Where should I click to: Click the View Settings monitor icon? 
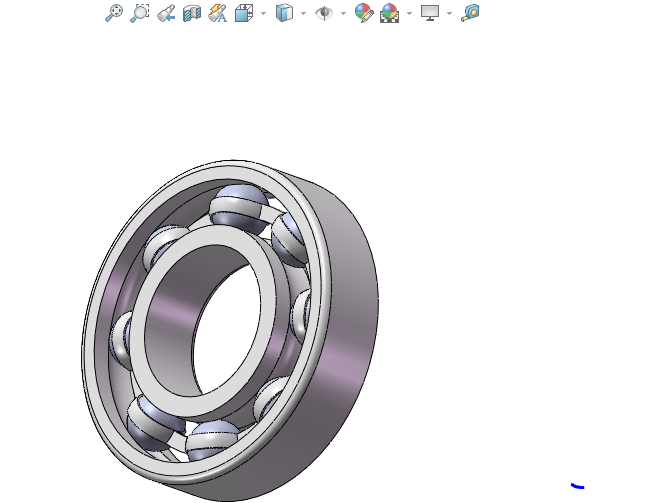coord(430,13)
